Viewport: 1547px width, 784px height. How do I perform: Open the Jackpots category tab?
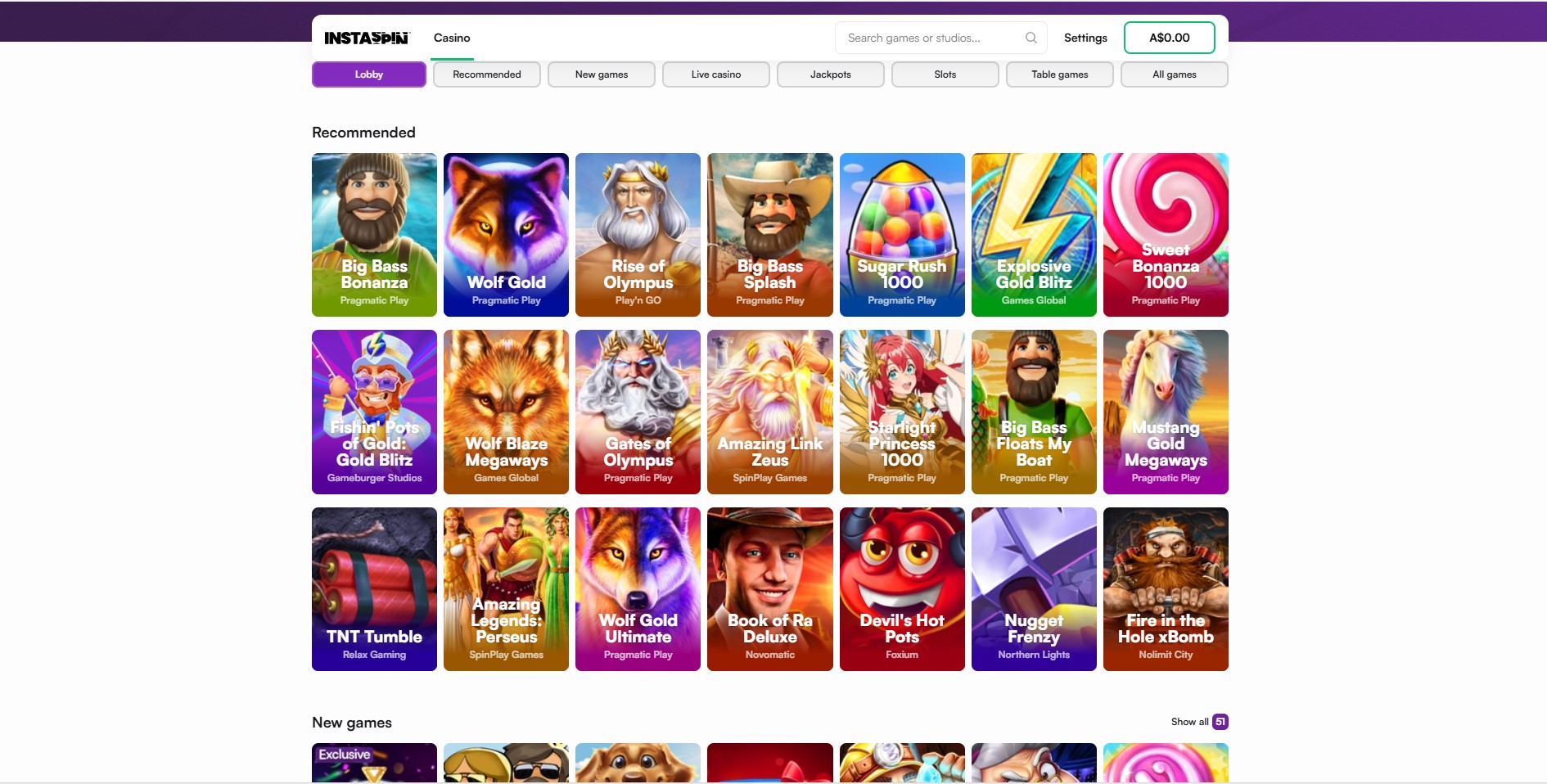click(x=831, y=74)
